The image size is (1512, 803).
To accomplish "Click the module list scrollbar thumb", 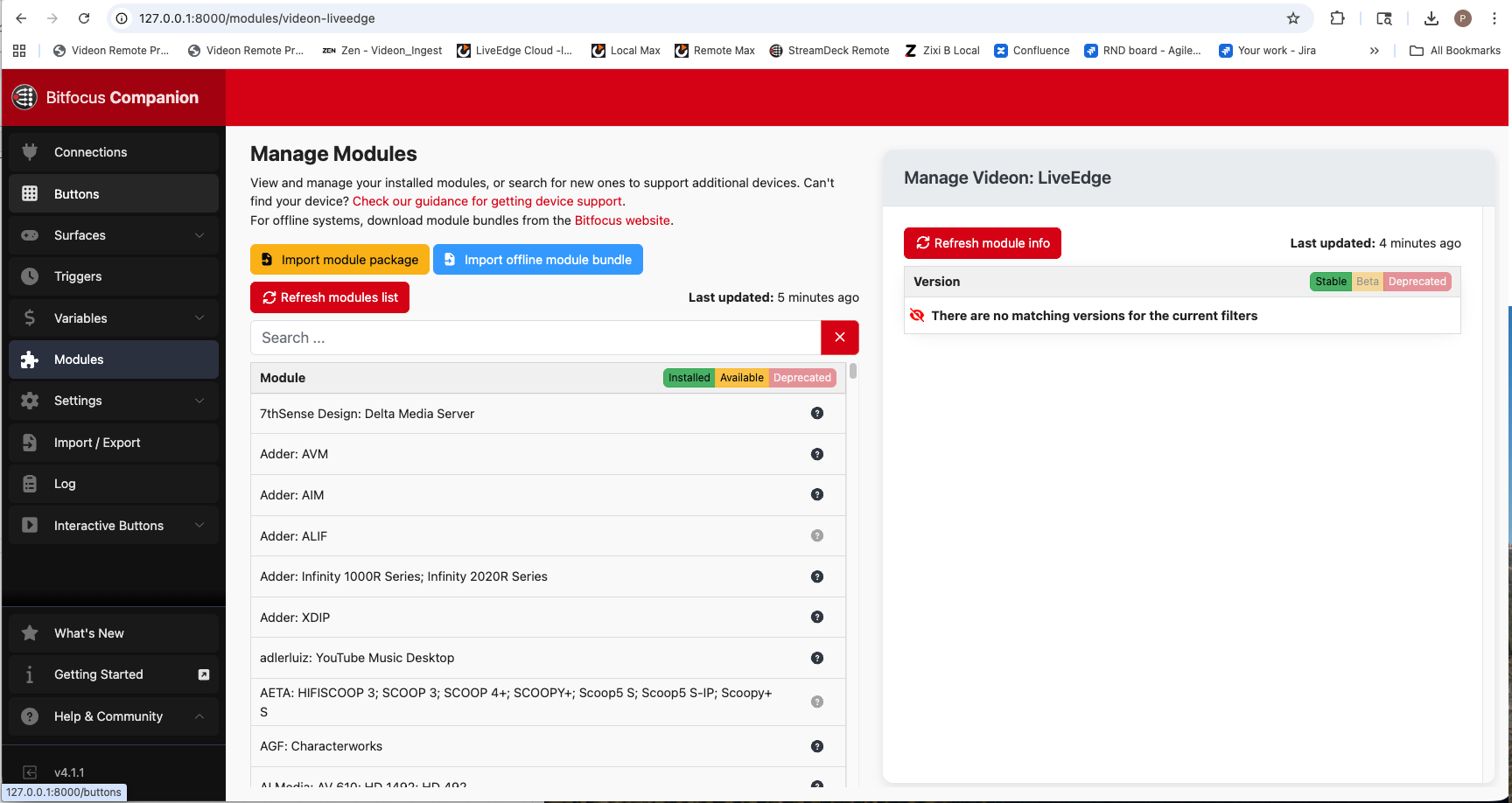I will 853,371.
